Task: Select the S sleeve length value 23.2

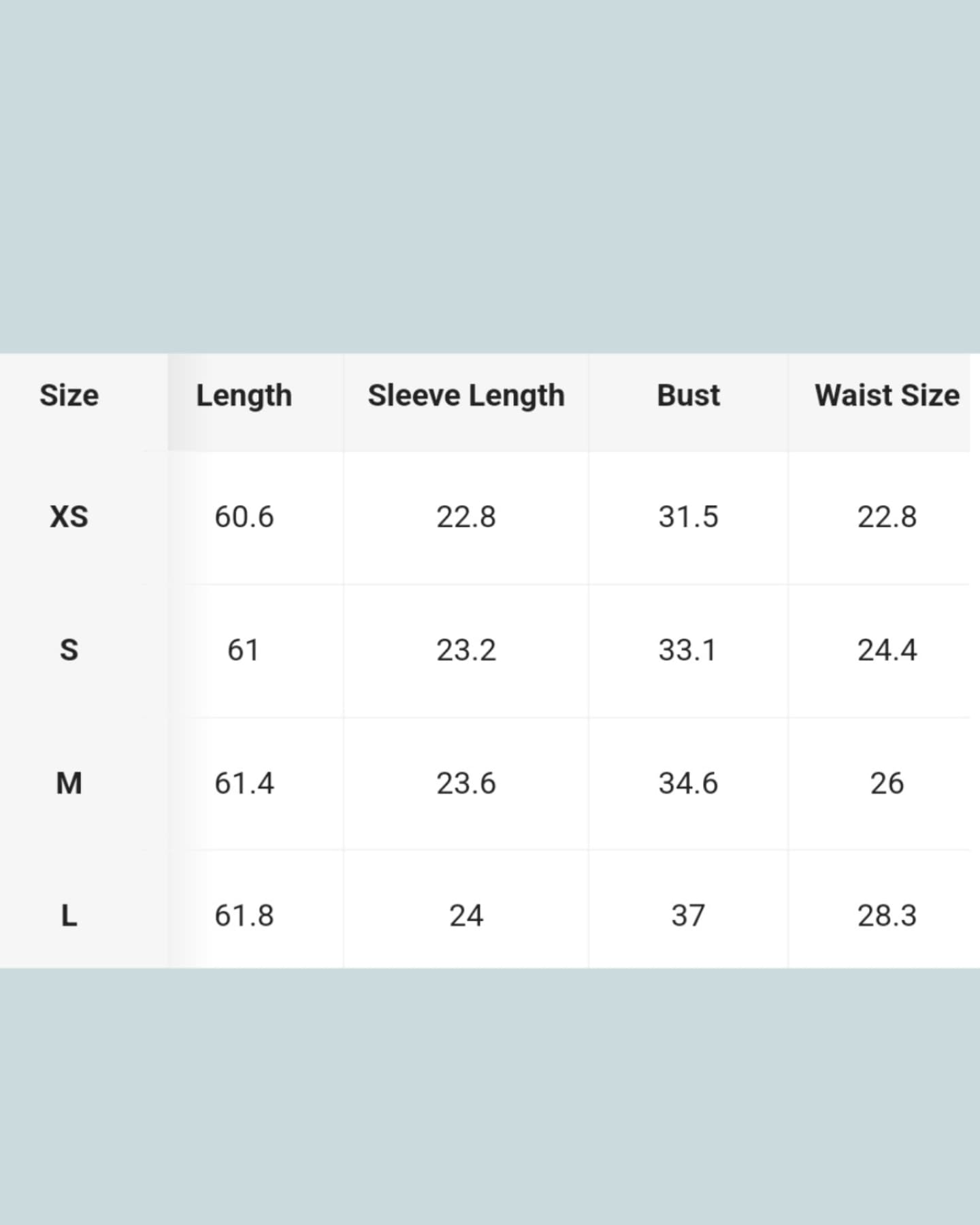Action: 466,650
